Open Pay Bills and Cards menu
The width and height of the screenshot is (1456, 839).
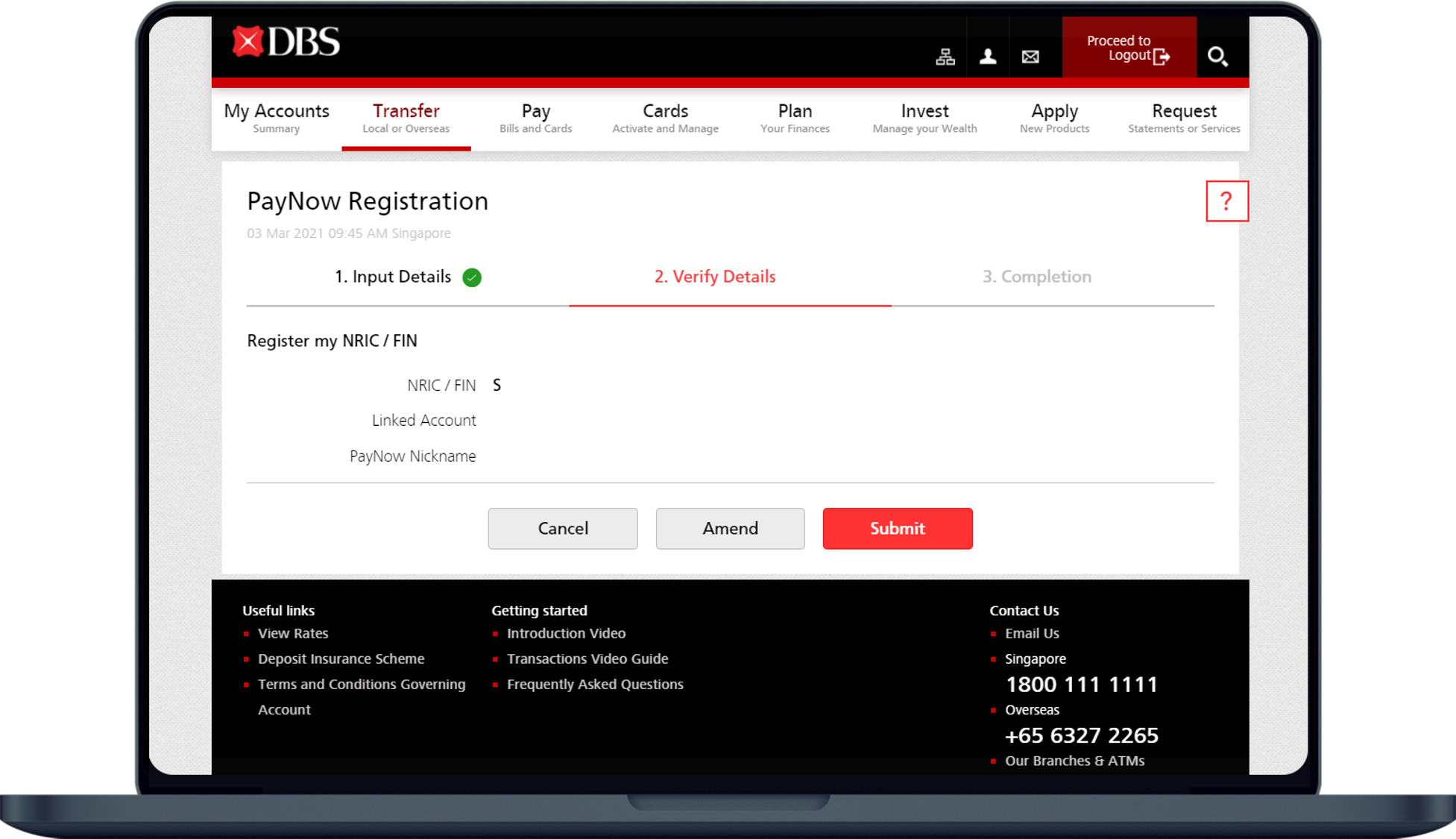pyautogui.click(x=535, y=119)
